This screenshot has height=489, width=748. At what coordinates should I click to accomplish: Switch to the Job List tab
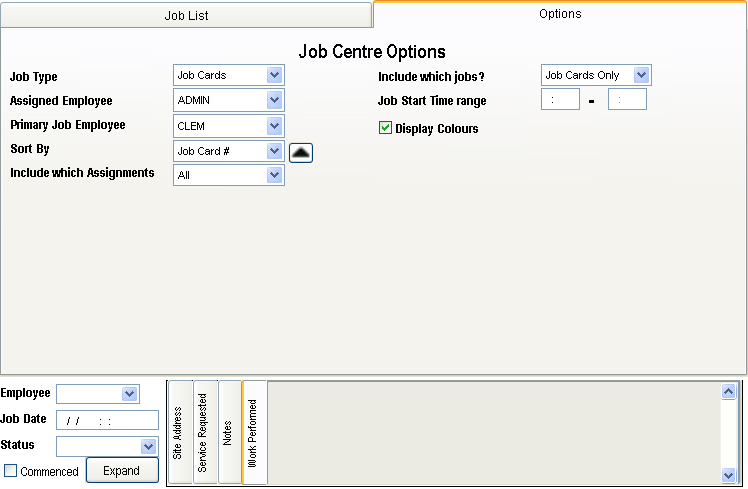pyautogui.click(x=186, y=16)
